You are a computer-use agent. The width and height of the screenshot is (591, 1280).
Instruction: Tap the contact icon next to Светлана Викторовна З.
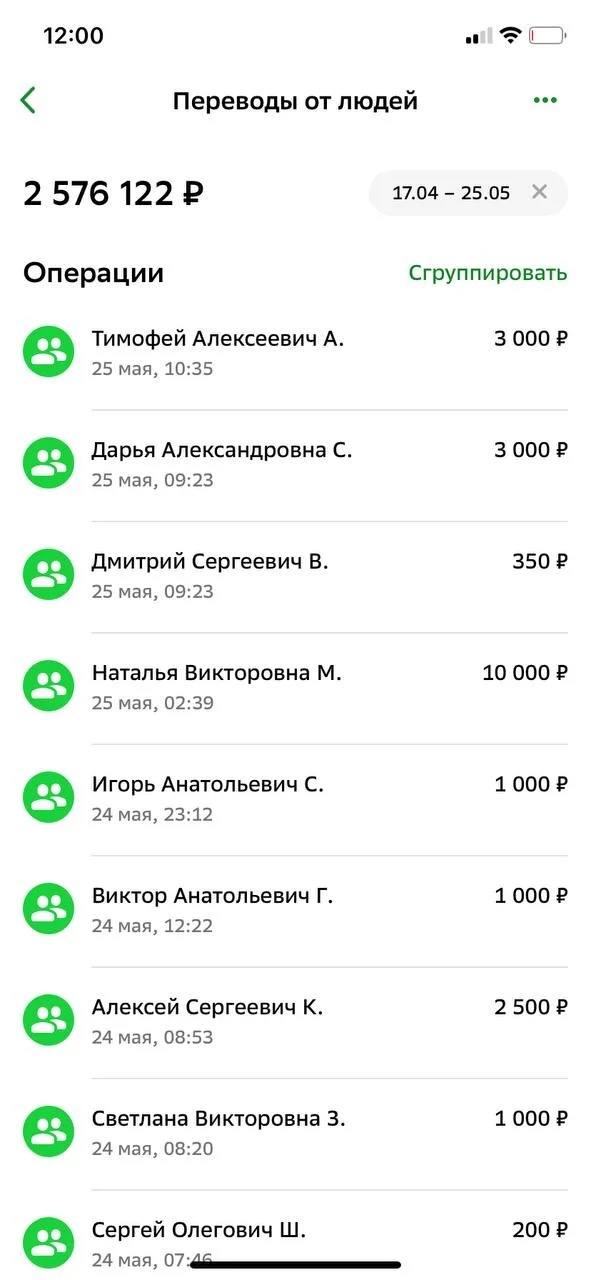[x=47, y=1130]
